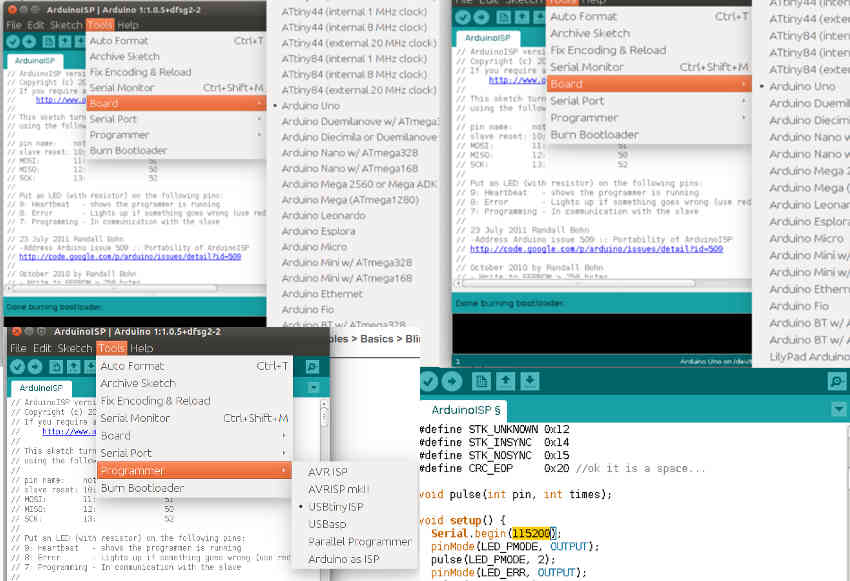
Task: Open Help menu in bottom-left window
Action: [141, 348]
